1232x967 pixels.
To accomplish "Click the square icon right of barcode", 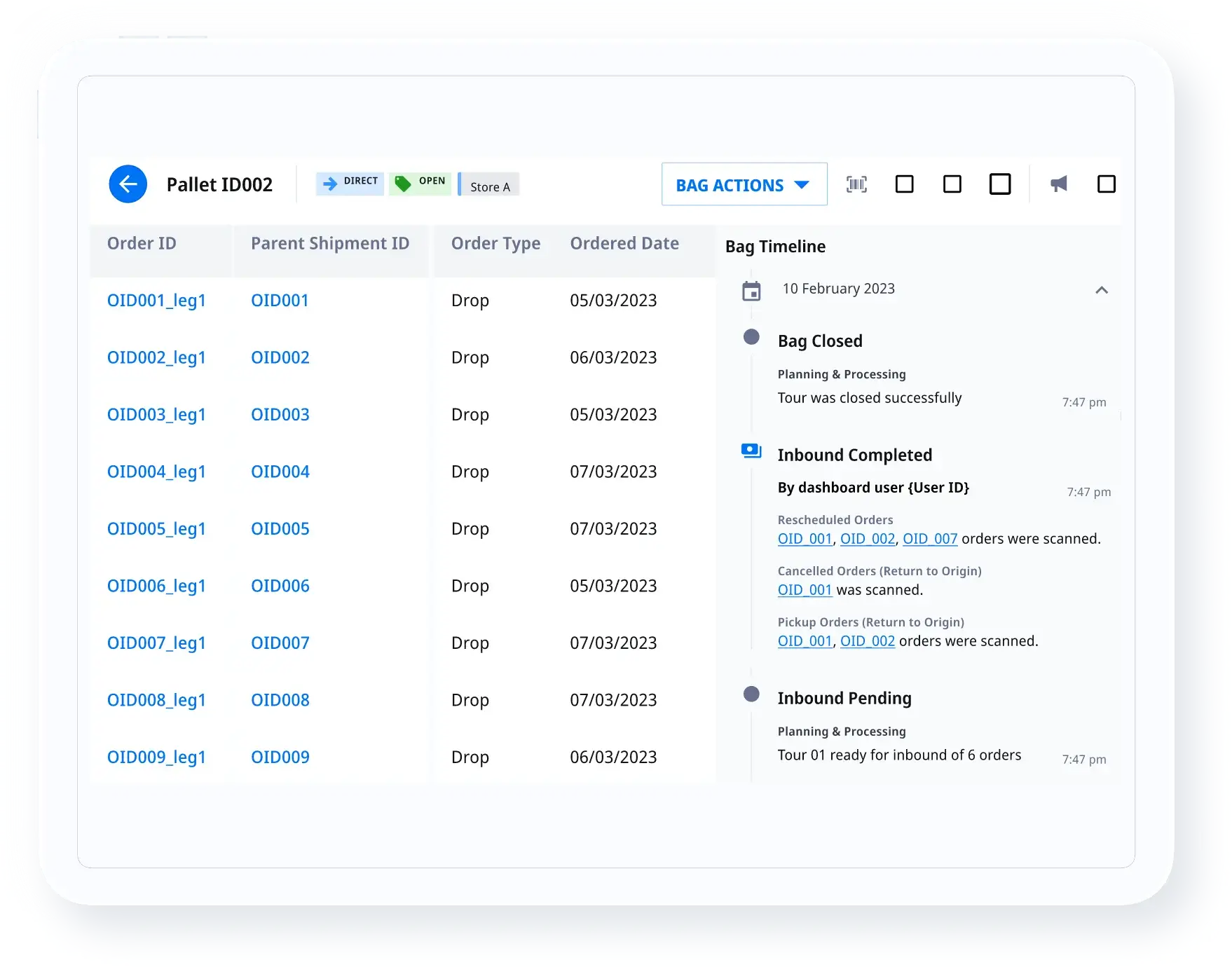I will [x=904, y=184].
